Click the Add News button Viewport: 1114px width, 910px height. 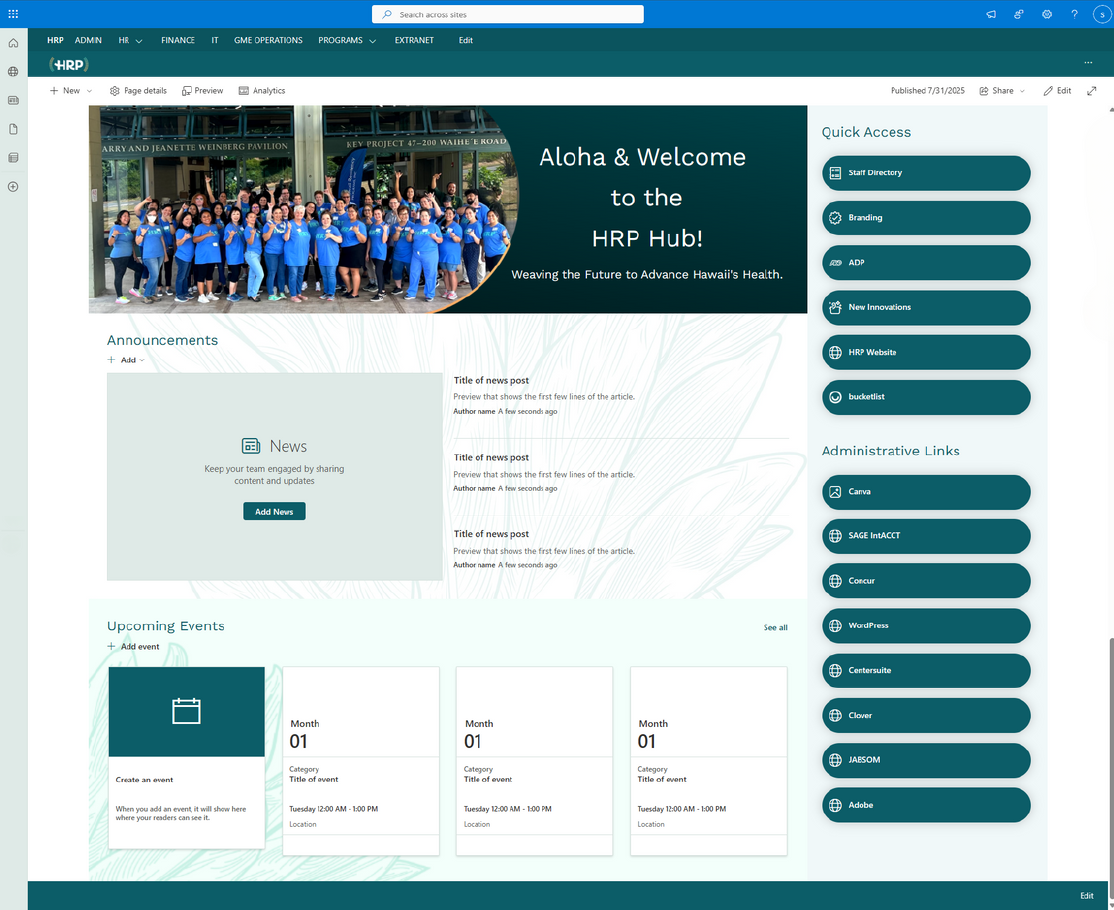pos(274,512)
